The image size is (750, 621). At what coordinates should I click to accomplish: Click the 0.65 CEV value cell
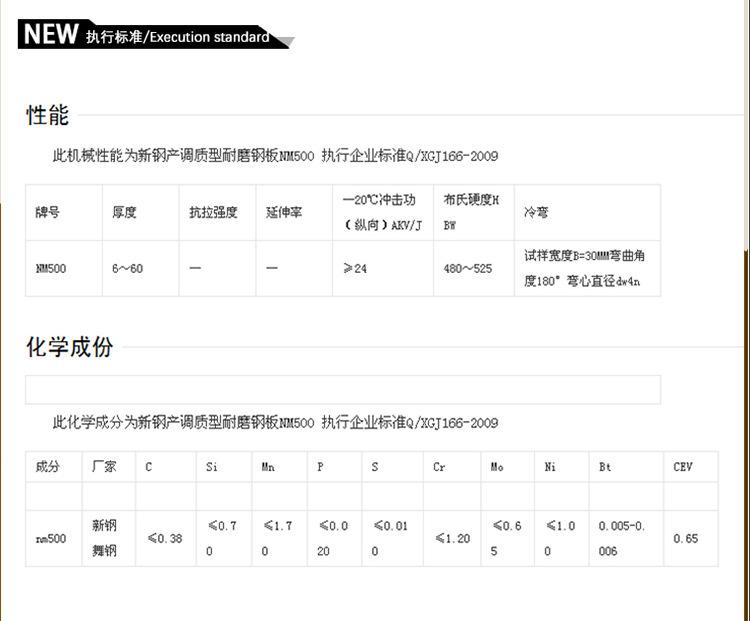coord(691,538)
